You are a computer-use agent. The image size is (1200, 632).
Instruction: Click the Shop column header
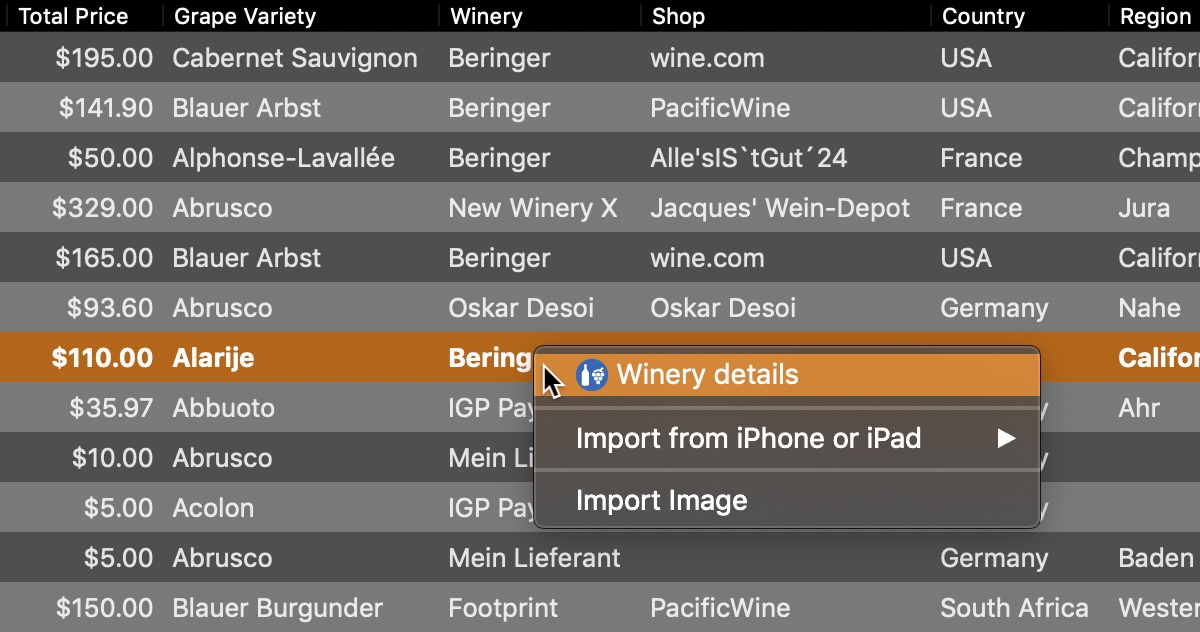coord(678,16)
